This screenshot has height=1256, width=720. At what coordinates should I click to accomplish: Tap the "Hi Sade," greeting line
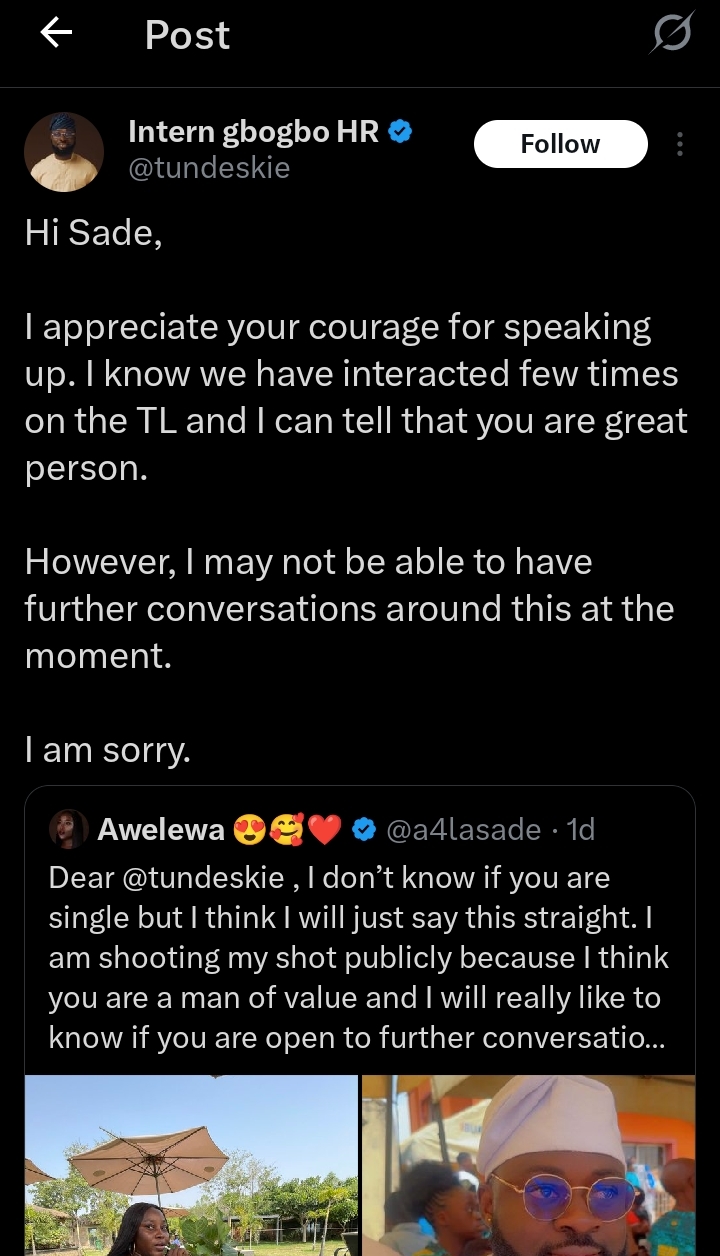[93, 233]
